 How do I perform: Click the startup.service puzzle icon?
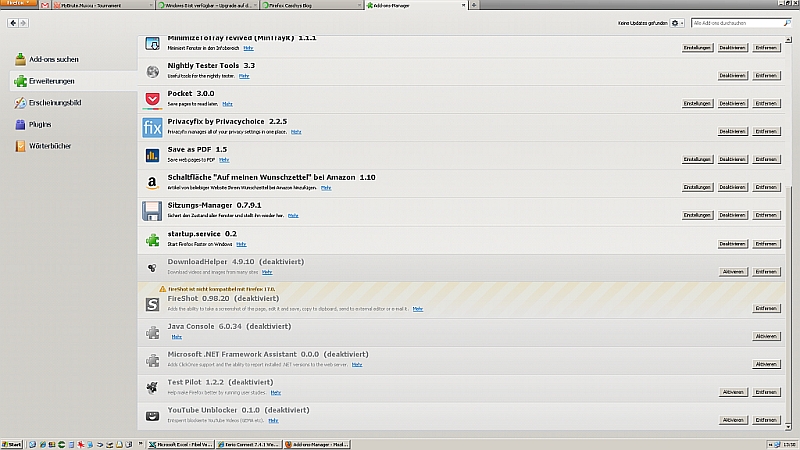pos(152,239)
